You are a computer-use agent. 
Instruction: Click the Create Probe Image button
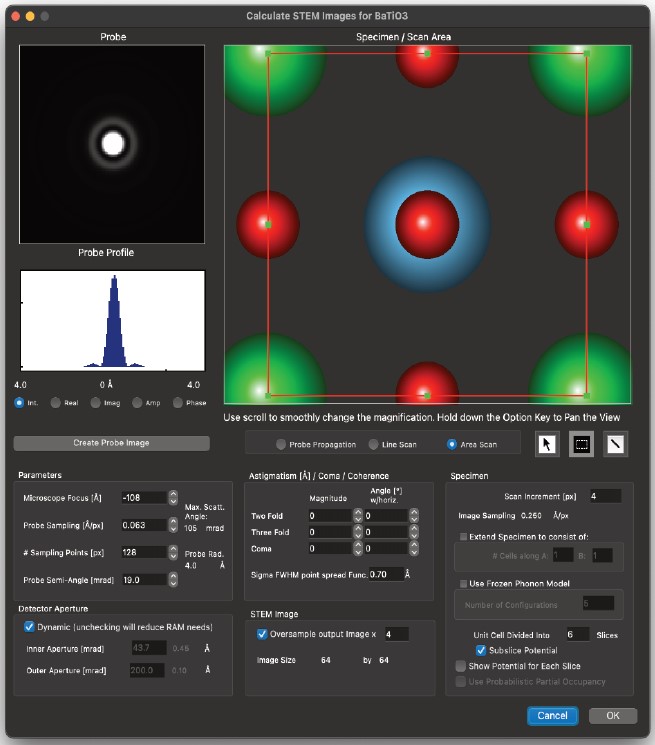112,443
